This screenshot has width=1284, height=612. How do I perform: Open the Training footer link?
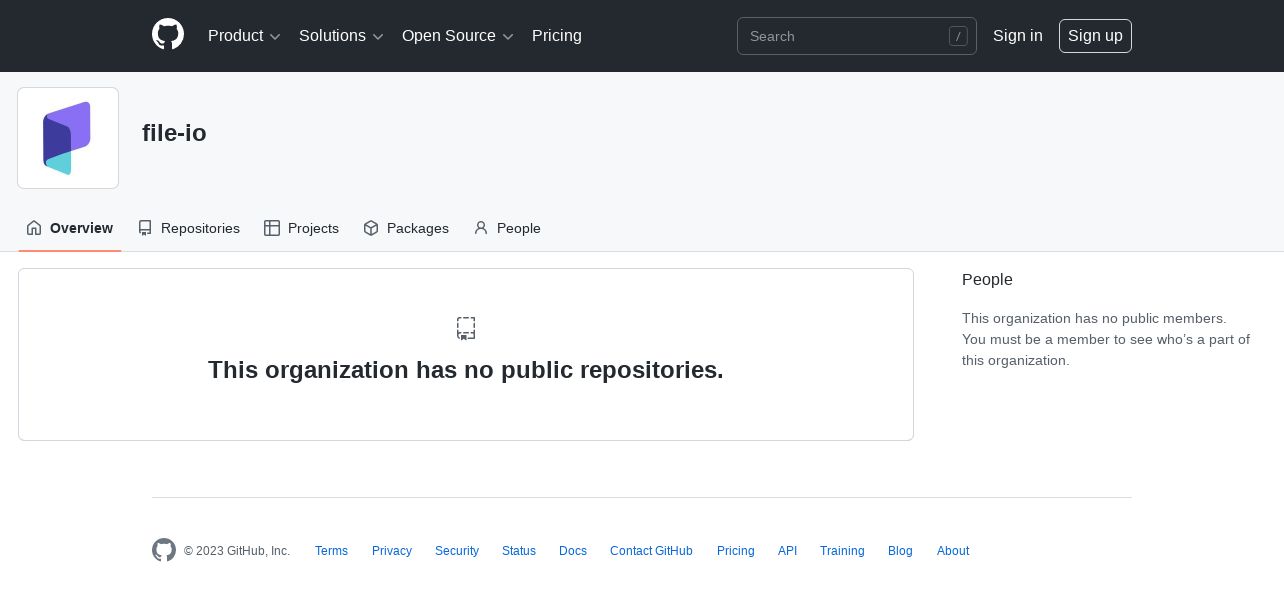tap(842, 551)
